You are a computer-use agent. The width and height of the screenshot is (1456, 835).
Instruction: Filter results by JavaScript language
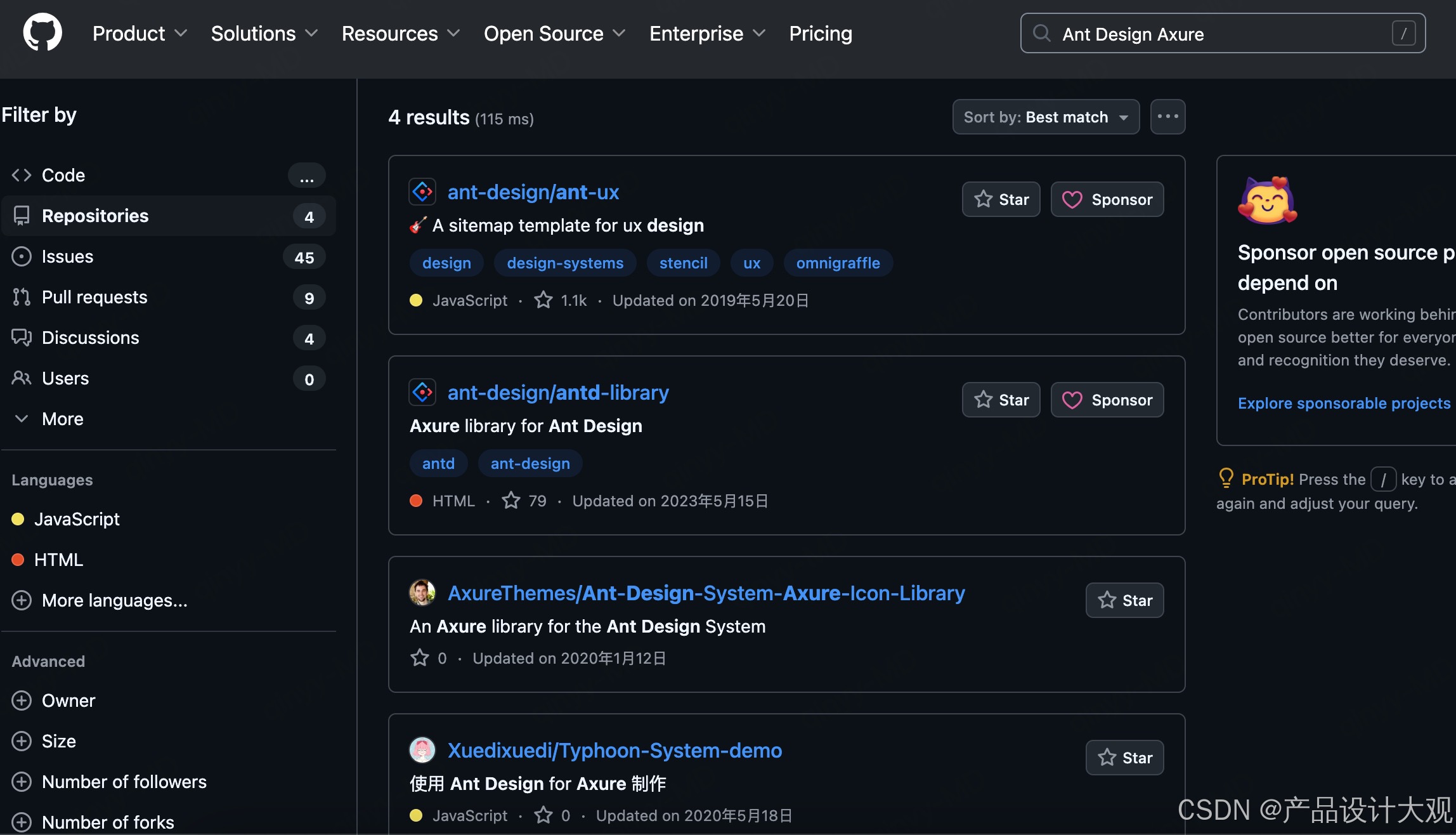(x=77, y=519)
